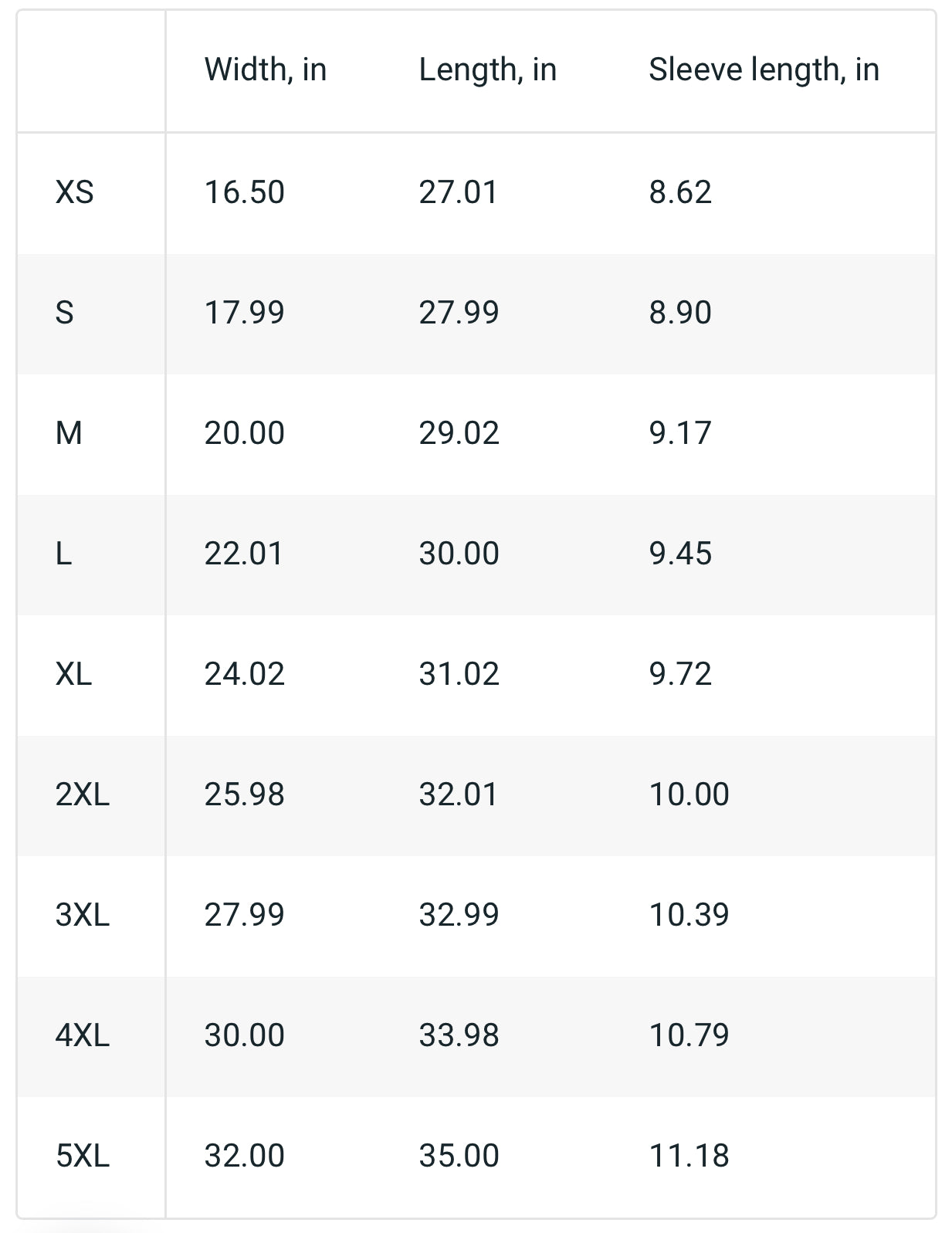
Task: Select the XS size row label
Action: pos(75,191)
